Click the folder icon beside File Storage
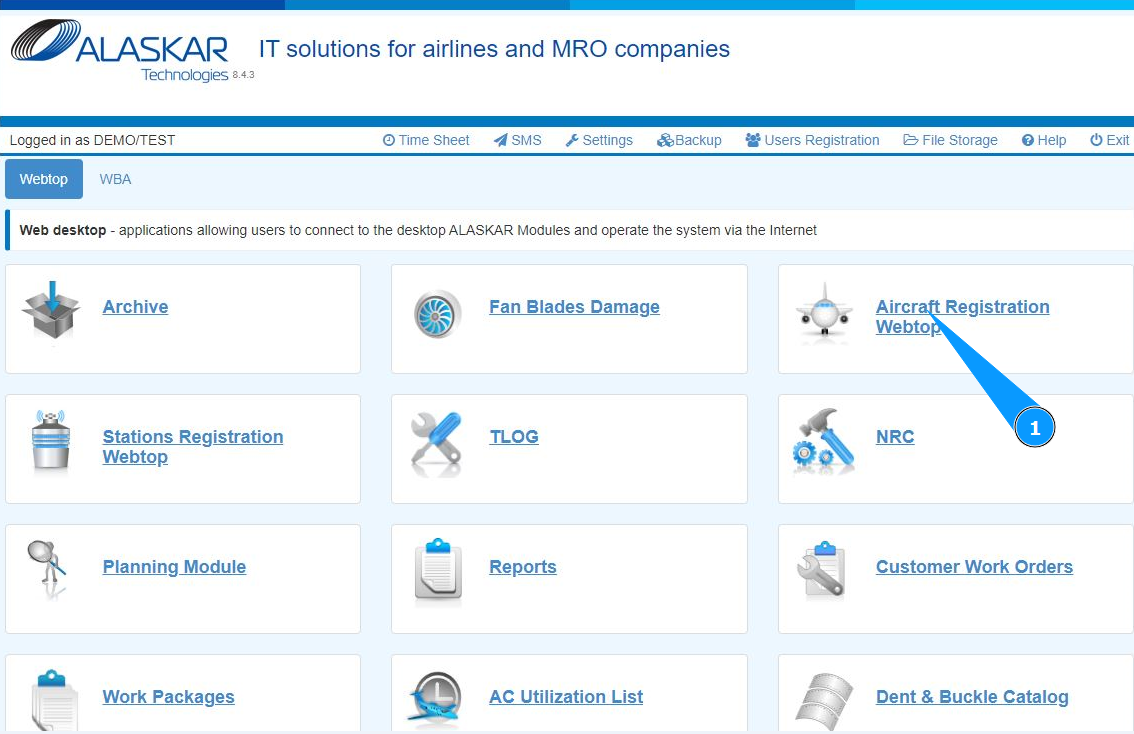This screenshot has width=1134, height=734. click(x=911, y=140)
